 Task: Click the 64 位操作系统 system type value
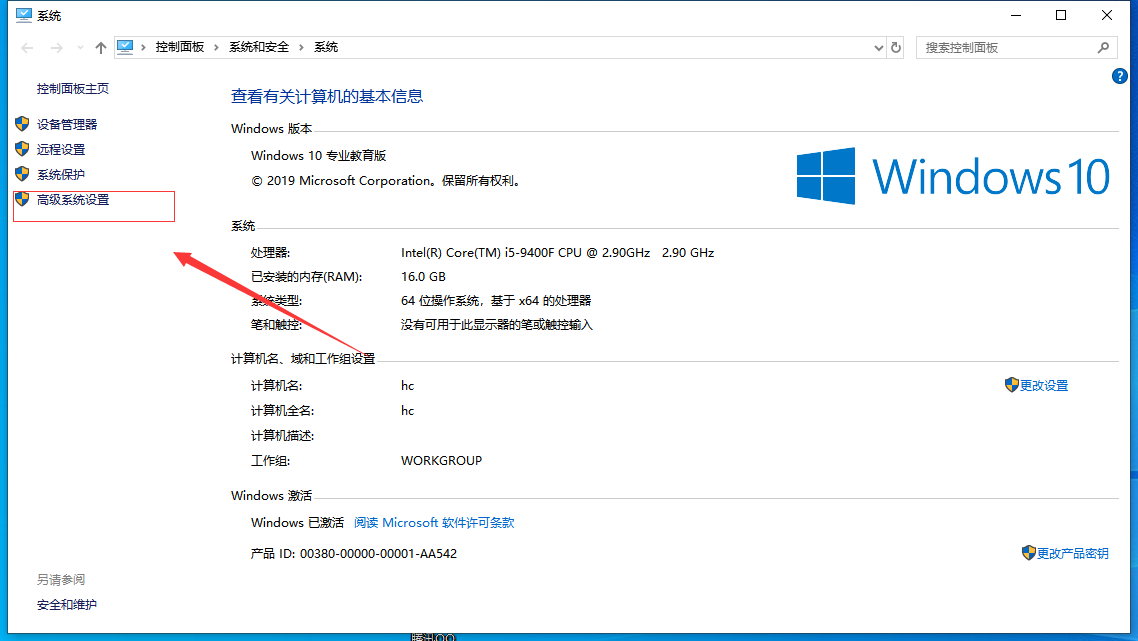pos(496,301)
